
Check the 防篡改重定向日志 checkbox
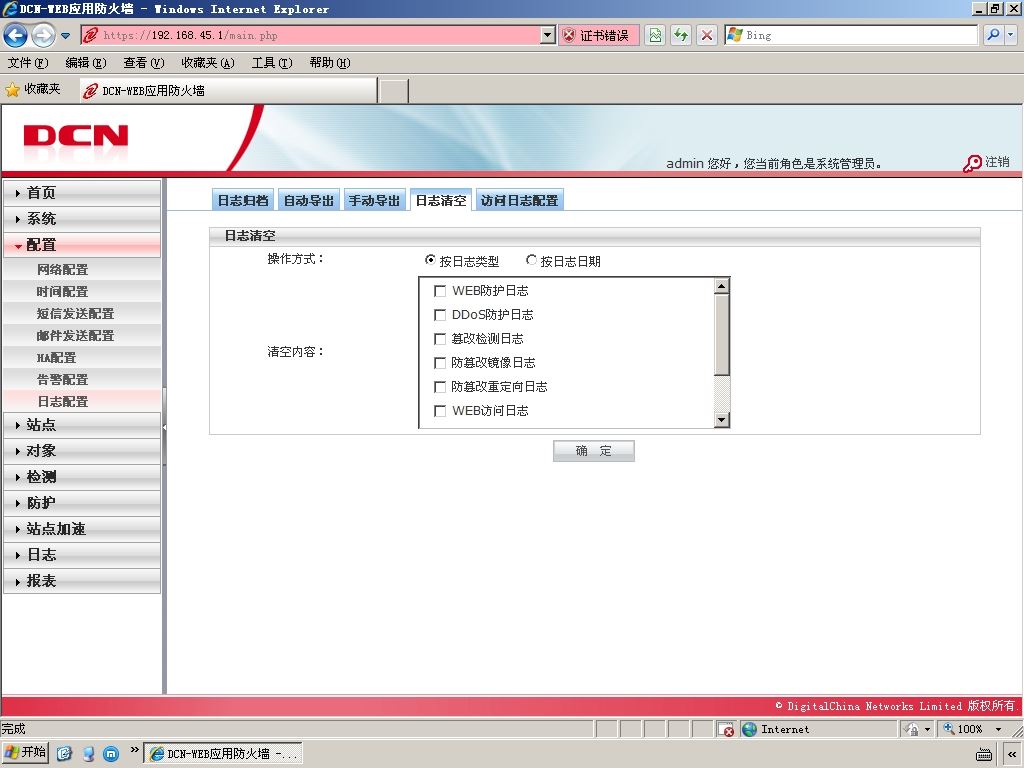440,387
